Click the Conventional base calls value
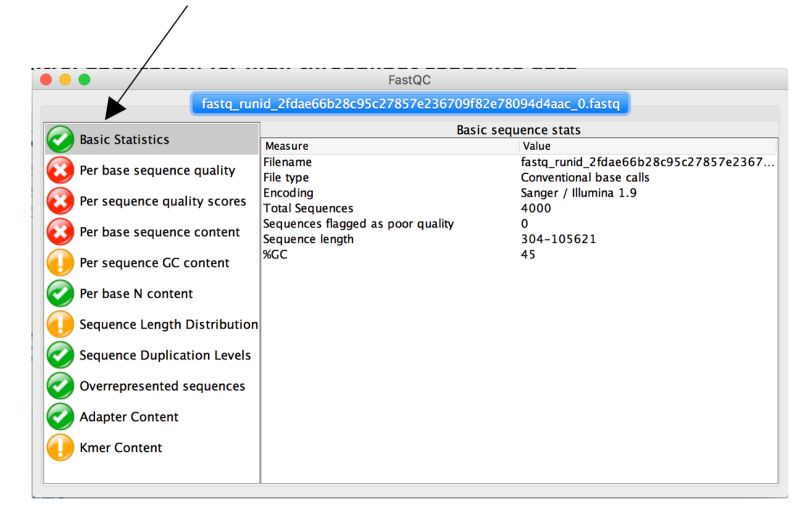Viewport: 800px width, 512px height. (x=585, y=177)
